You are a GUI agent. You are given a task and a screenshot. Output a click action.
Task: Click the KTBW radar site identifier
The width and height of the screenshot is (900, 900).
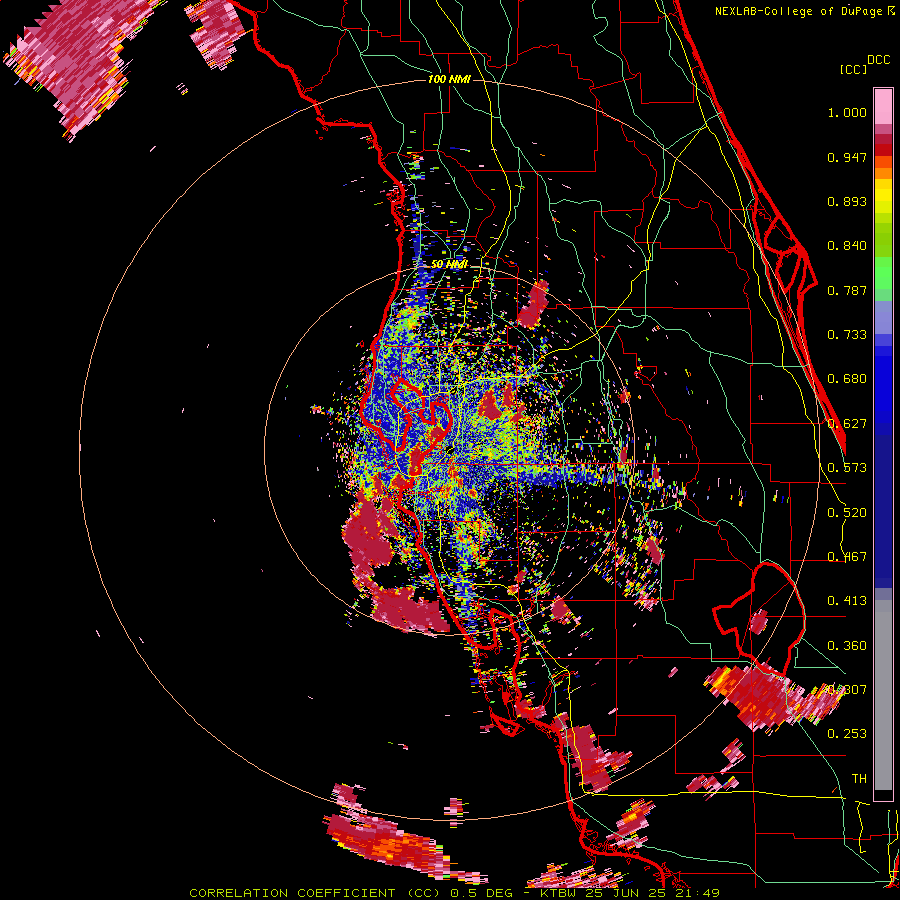[x=560, y=893]
